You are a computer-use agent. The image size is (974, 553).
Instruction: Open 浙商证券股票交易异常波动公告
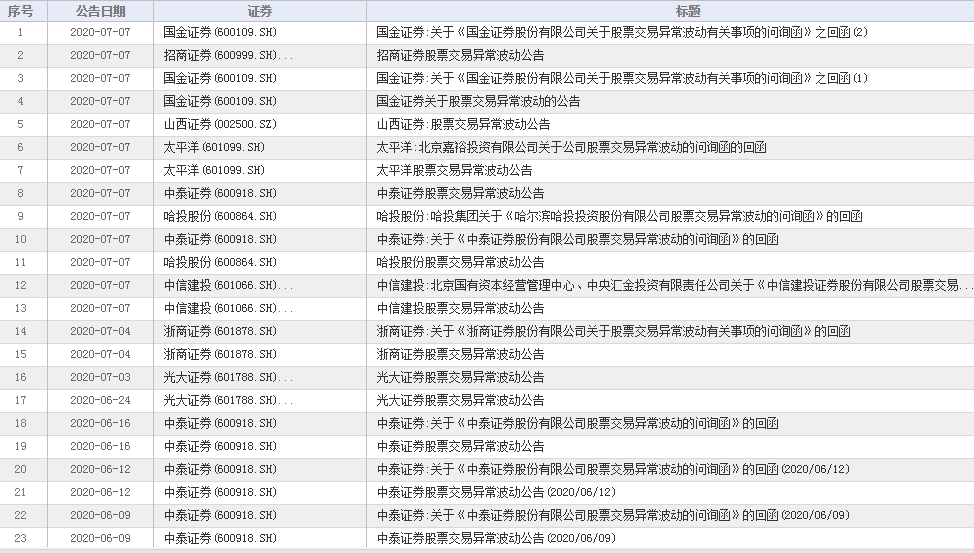pos(460,354)
